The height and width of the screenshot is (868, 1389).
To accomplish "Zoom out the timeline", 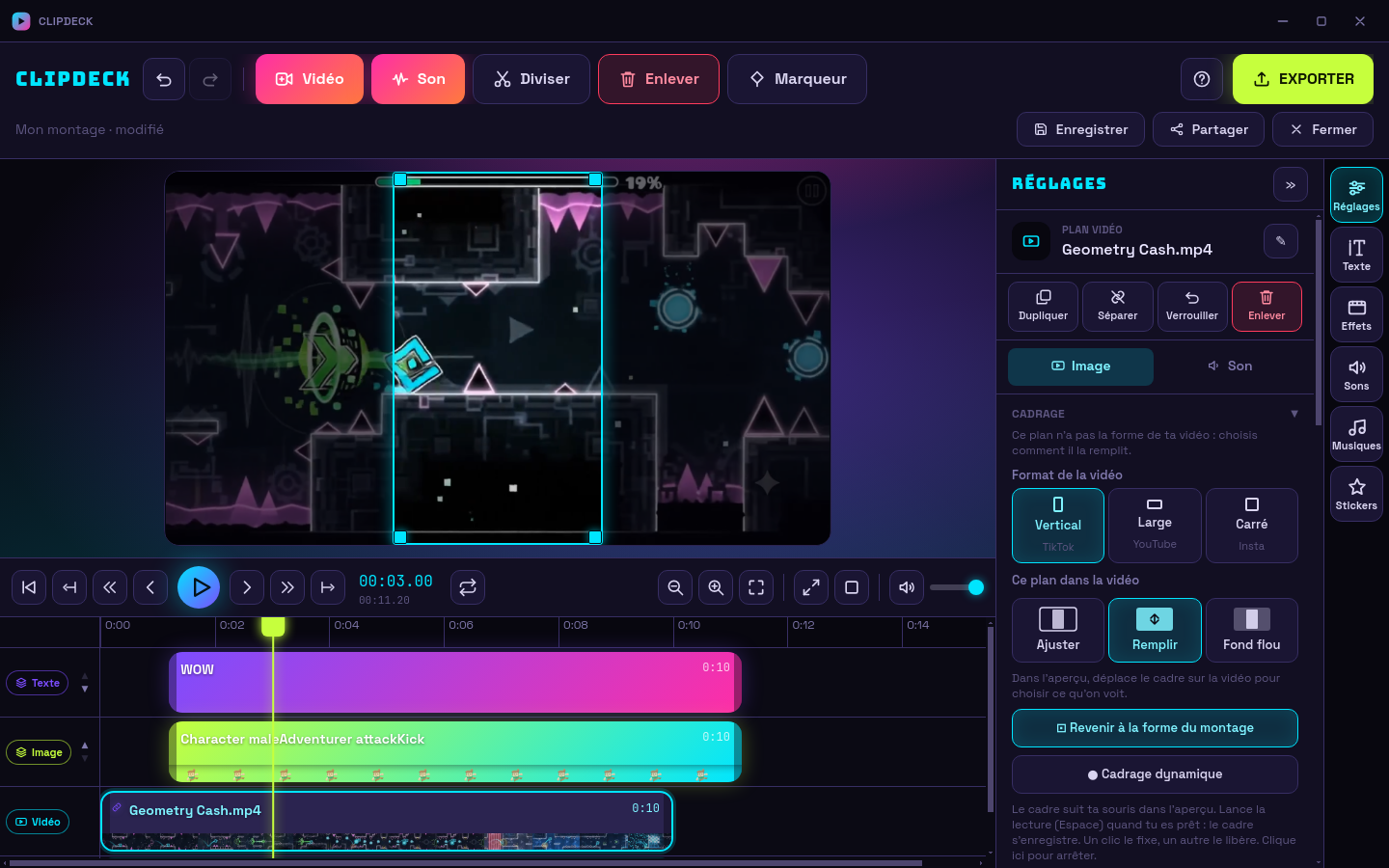I will pyautogui.click(x=675, y=587).
